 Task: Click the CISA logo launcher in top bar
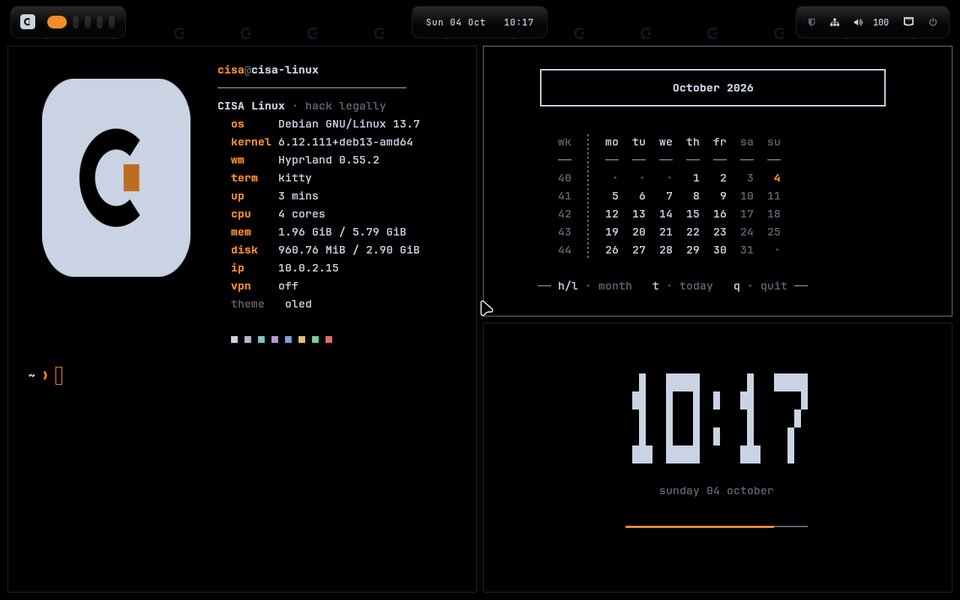pos(28,22)
